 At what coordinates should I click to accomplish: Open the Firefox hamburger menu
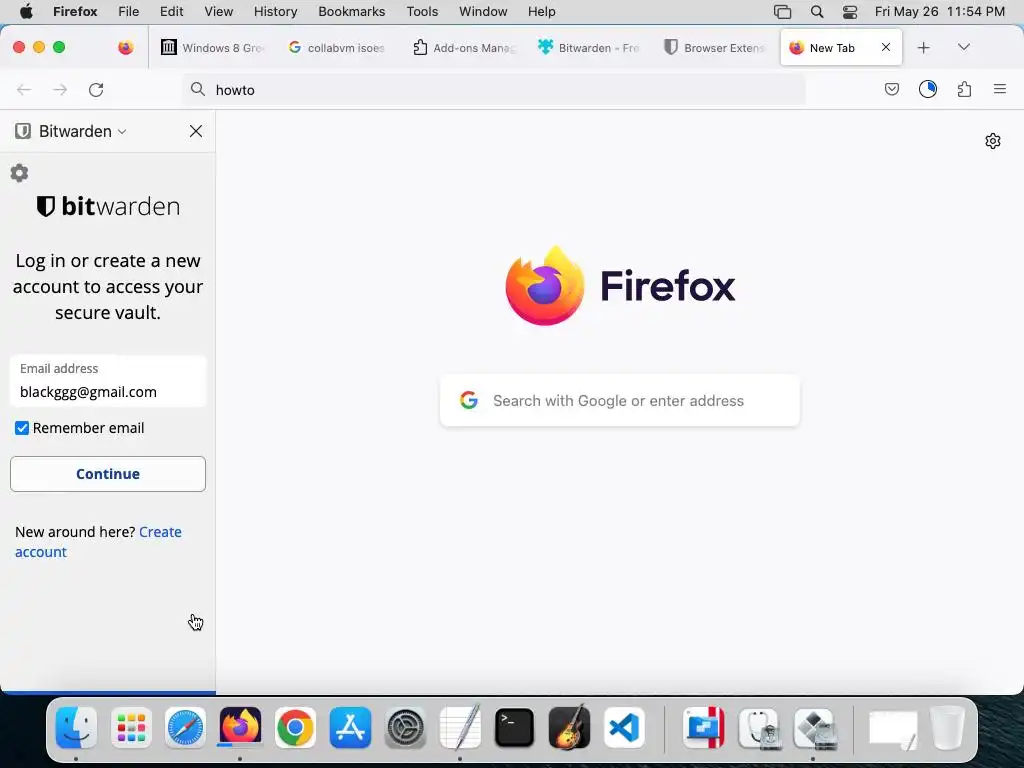(x=1000, y=89)
